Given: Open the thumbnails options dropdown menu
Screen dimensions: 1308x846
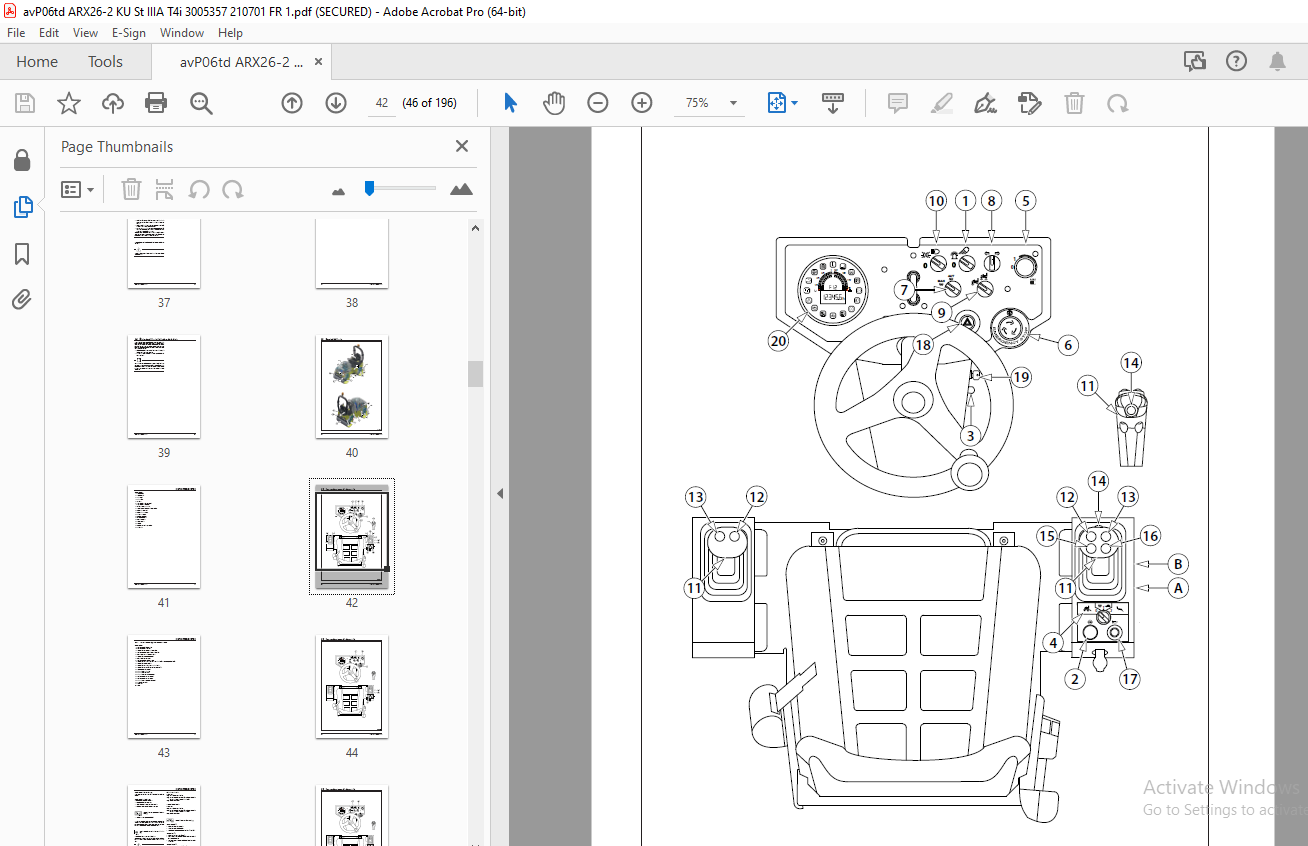Looking at the screenshot, I should 77,189.
